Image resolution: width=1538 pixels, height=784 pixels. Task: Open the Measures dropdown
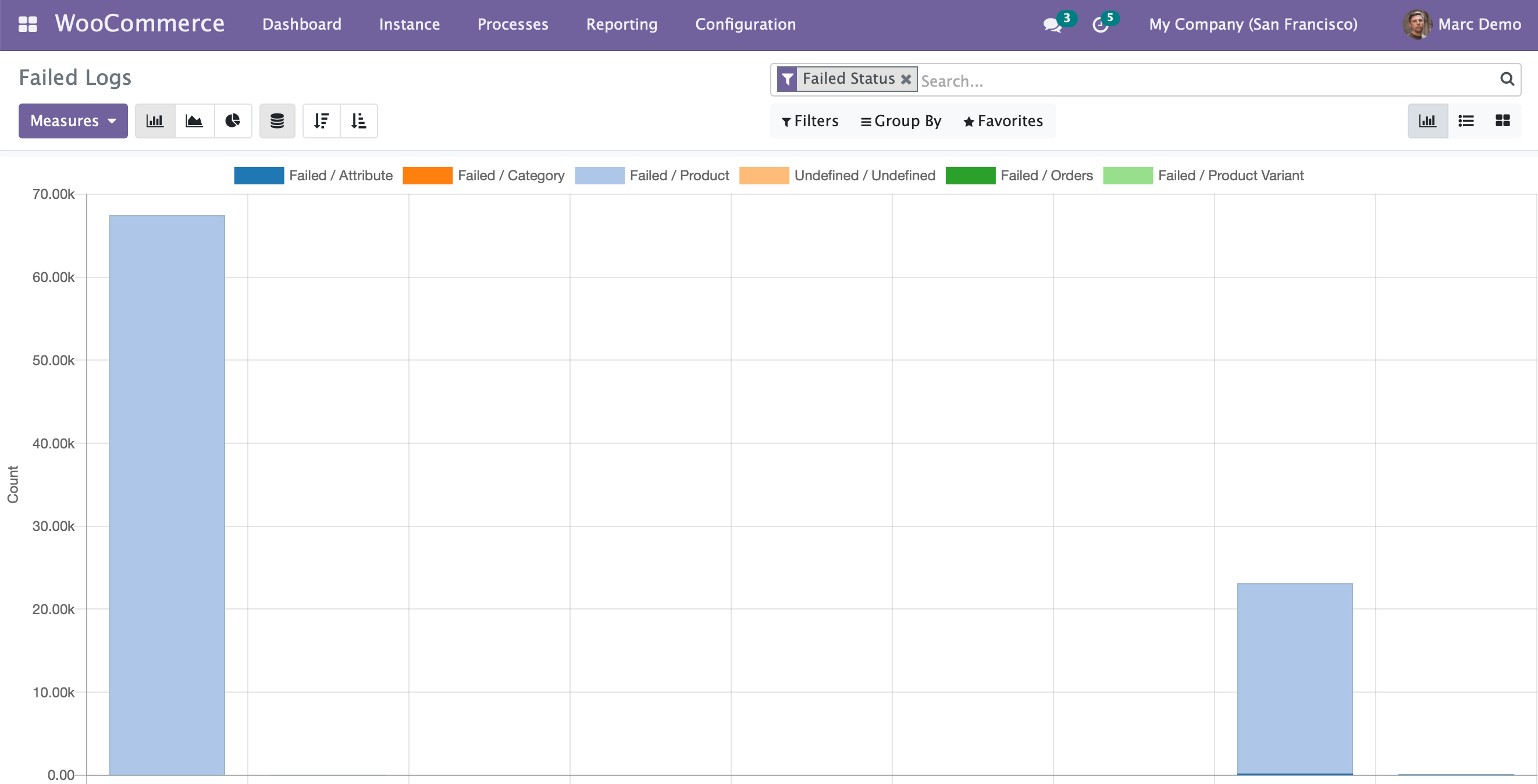[x=73, y=121]
